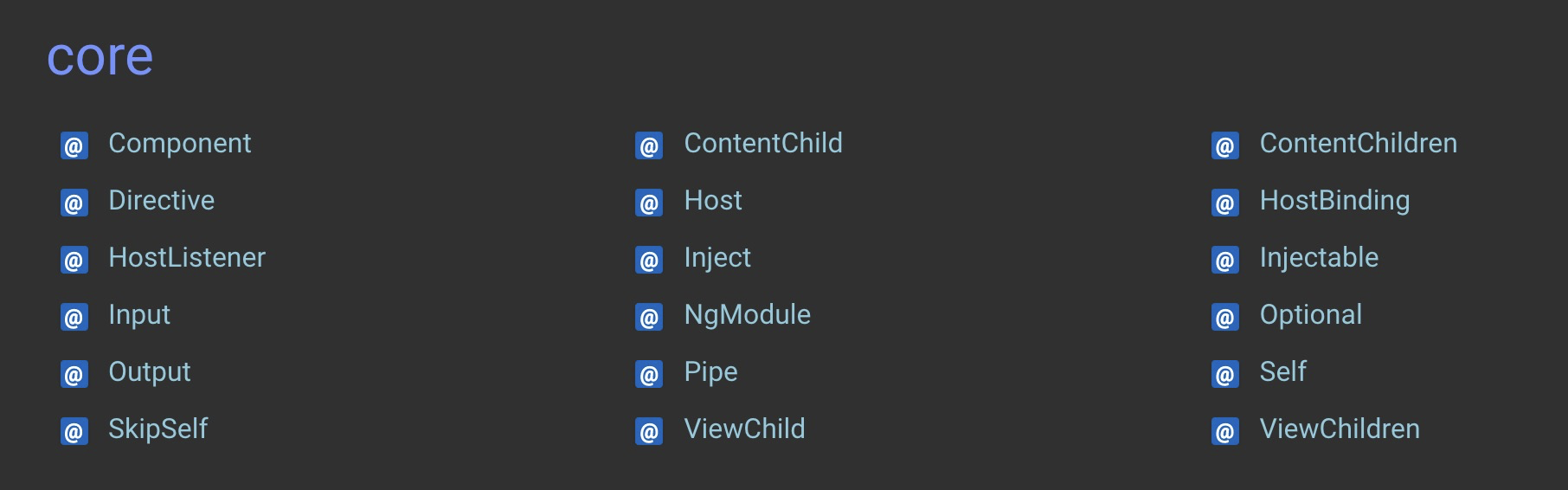Click the @ icon next to SkipSelf
The width and height of the screenshot is (1568, 490).
pos(74,431)
